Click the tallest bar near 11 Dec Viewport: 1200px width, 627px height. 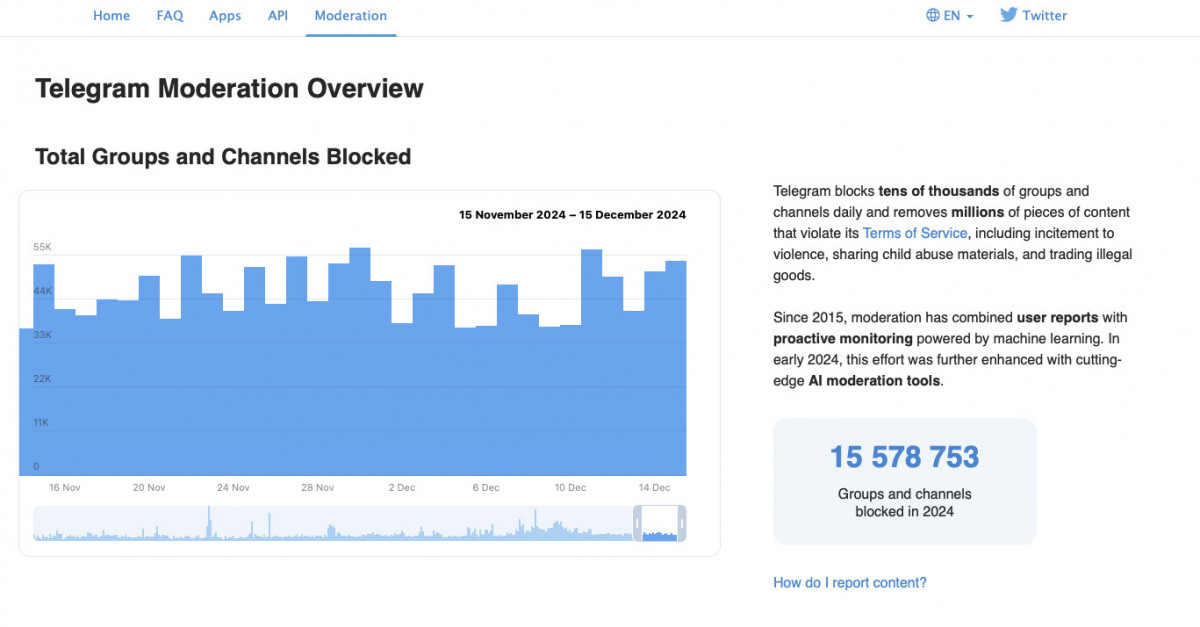(591, 362)
